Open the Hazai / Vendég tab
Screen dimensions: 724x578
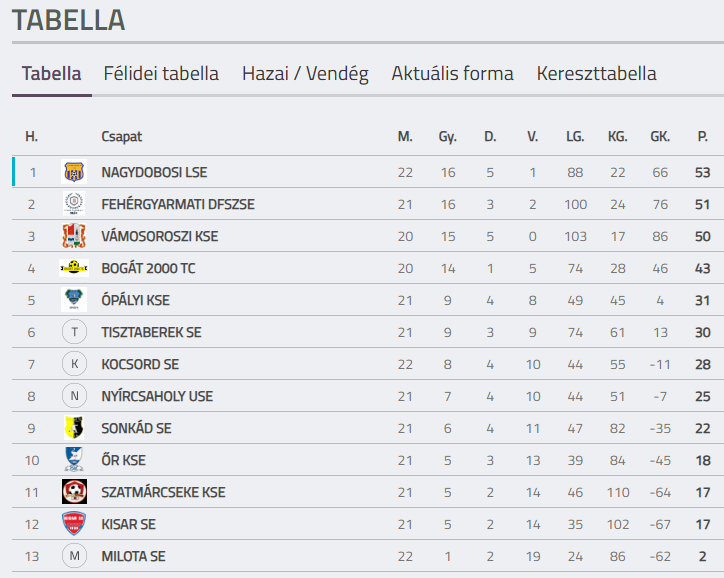305,73
